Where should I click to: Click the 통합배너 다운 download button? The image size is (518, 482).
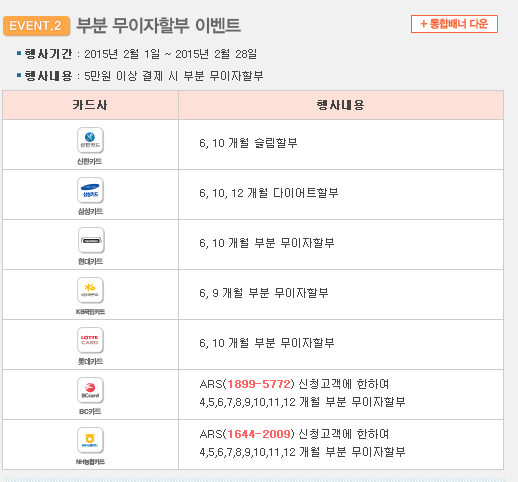(454, 24)
